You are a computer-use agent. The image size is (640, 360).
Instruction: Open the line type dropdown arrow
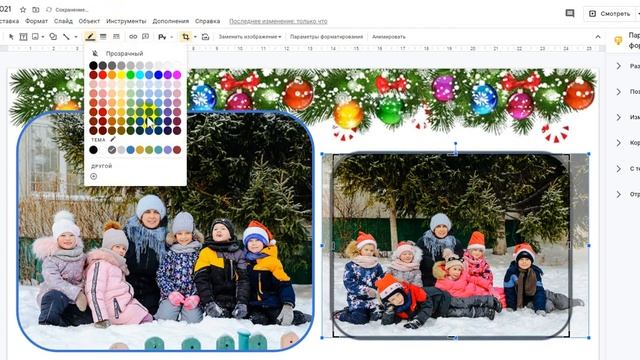click(76, 37)
